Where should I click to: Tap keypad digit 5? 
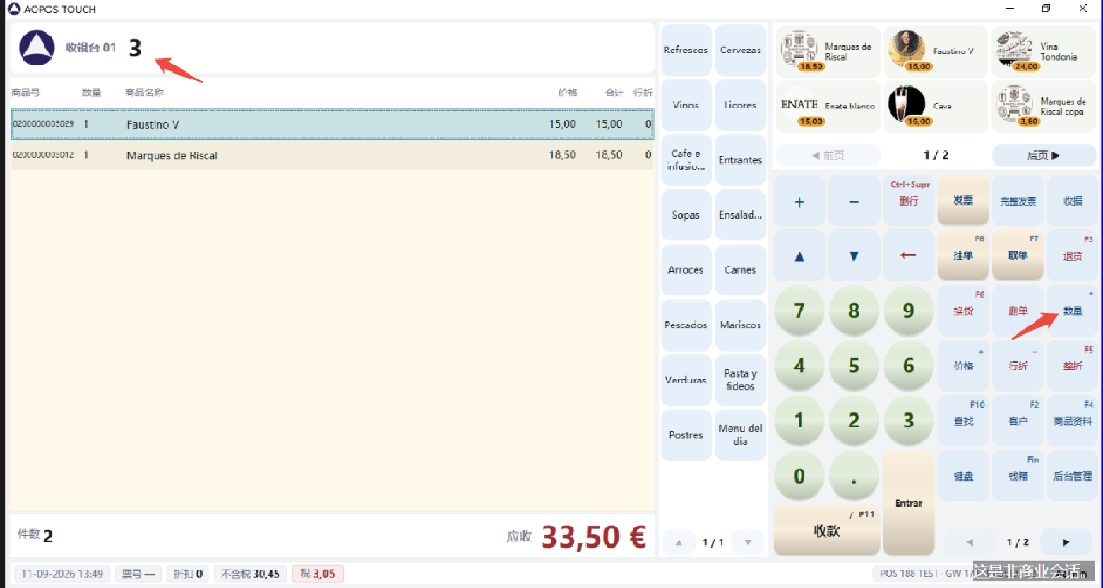(x=853, y=365)
